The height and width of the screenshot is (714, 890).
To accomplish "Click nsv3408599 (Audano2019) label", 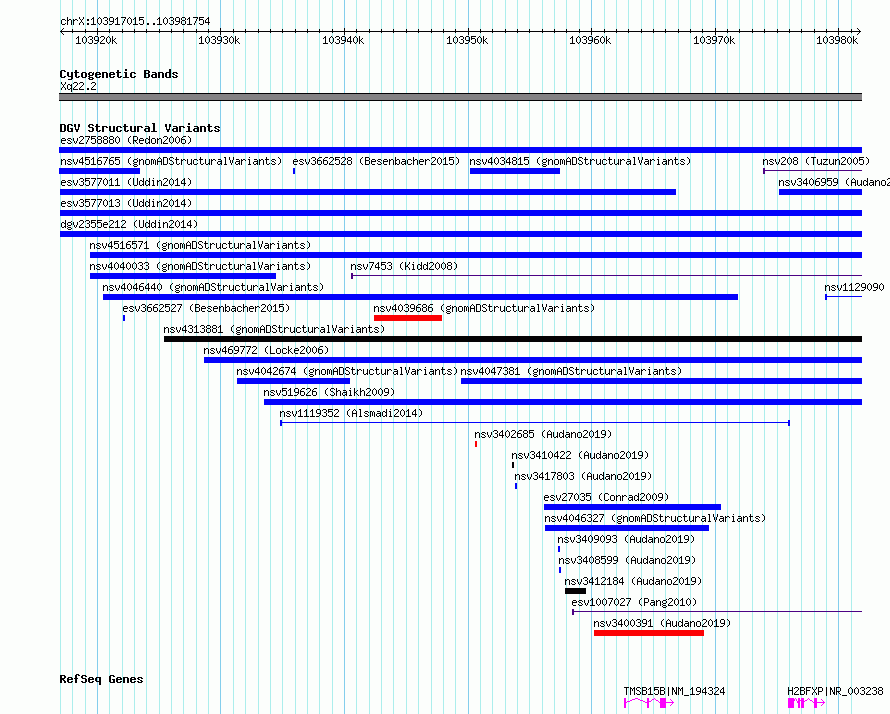I will (627, 560).
